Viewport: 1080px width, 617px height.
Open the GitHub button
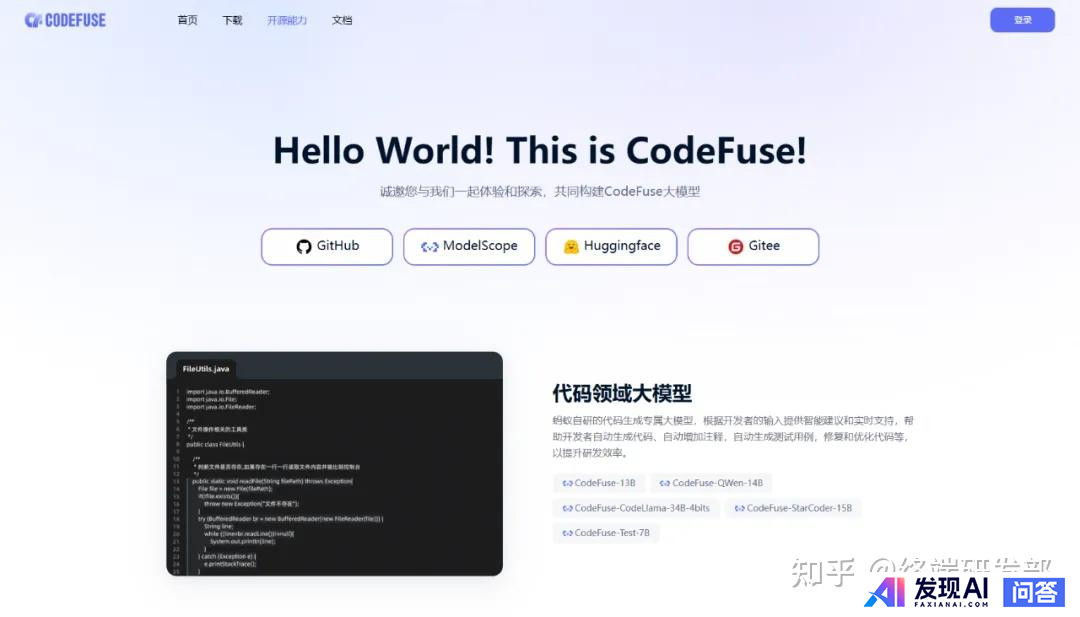(327, 247)
